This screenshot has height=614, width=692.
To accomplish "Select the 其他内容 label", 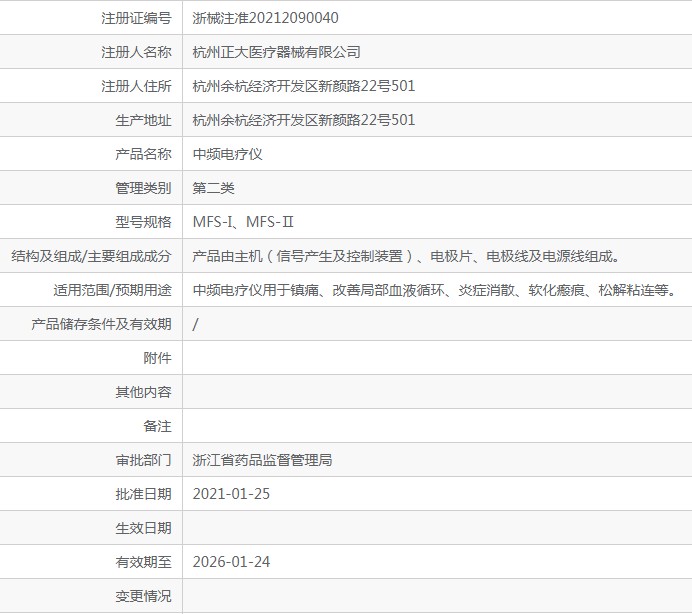I will 143,392.
